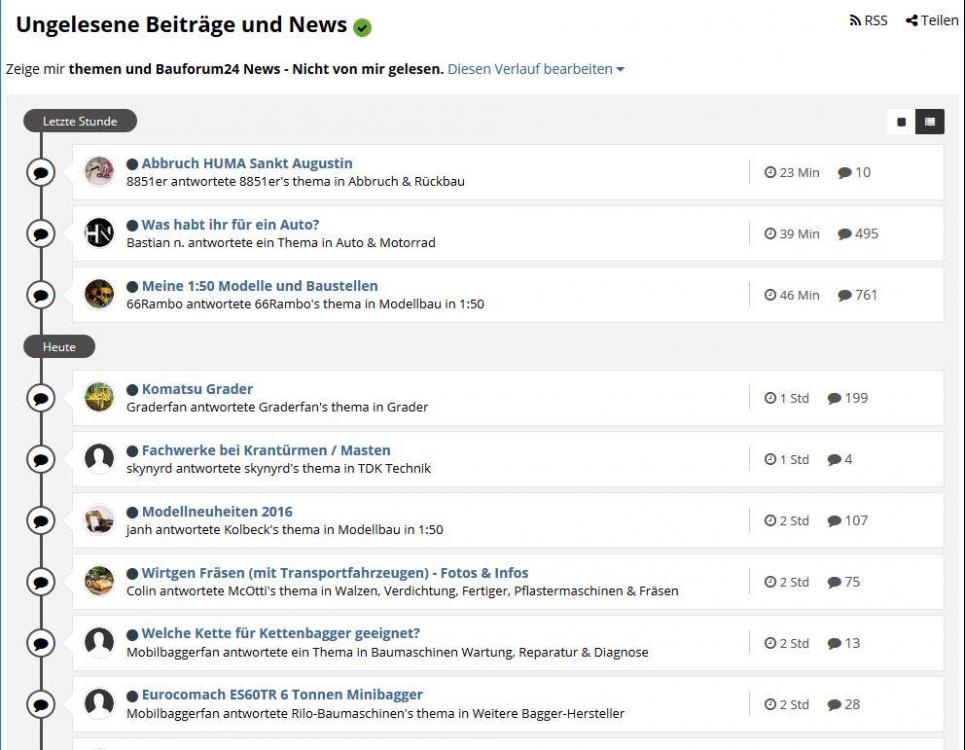965x750 pixels.
Task: Click 8851er avatar thumbnail
Action: [x=99, y=172]
